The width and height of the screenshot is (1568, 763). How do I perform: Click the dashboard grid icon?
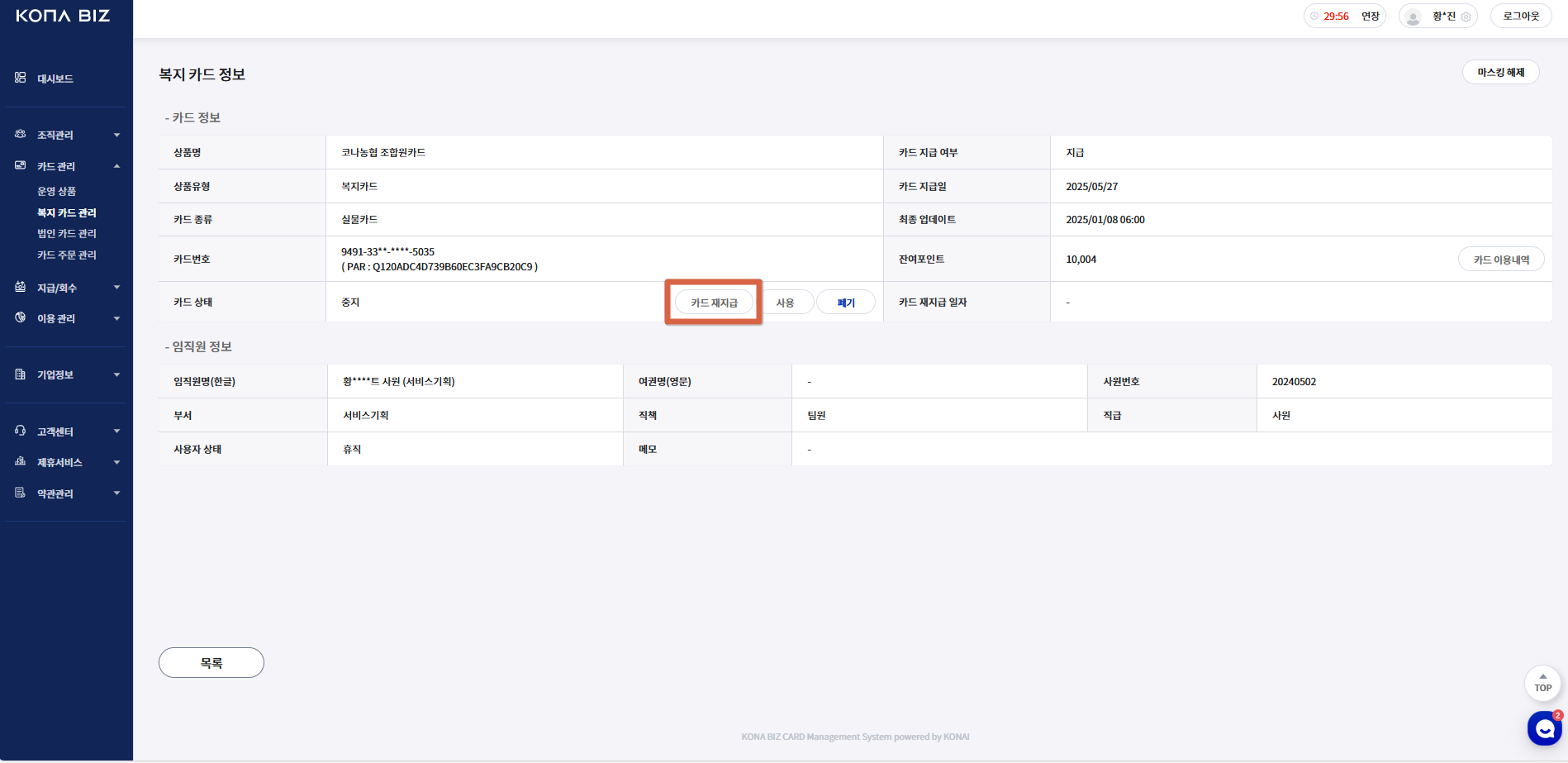pos(20,78)
